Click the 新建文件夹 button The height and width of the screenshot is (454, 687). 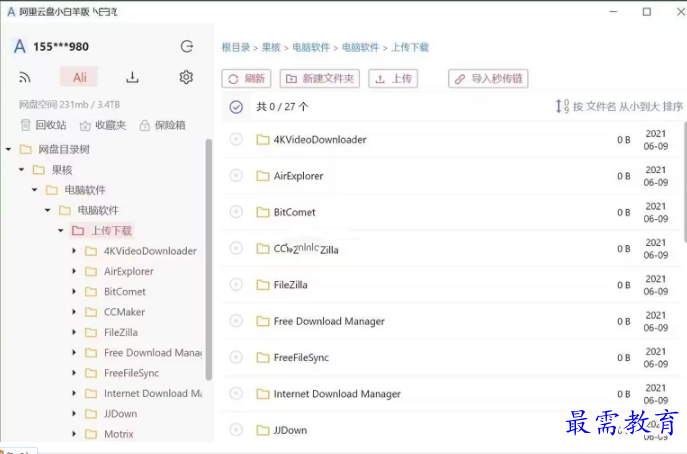click(x=320, y=79)
